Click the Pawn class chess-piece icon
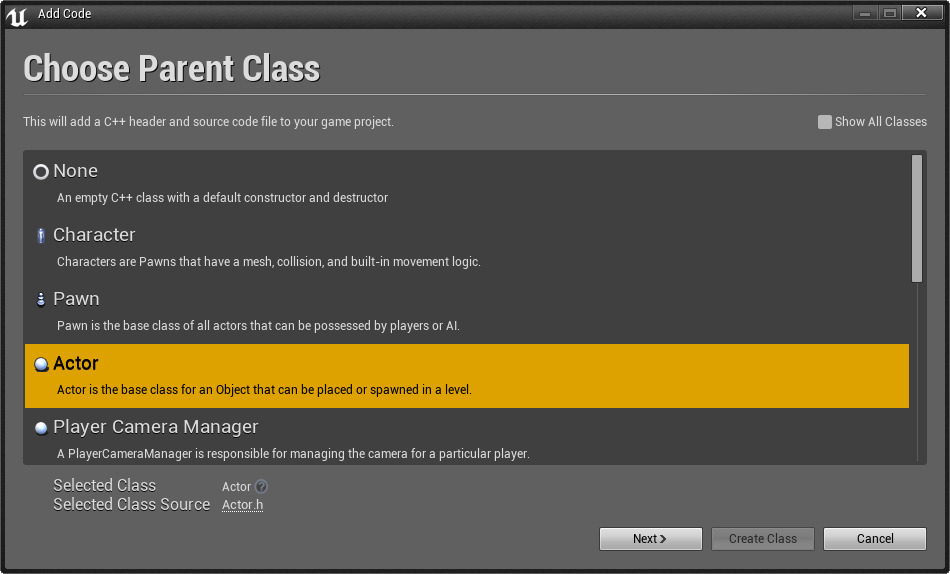The height and width of the screenshot is (574, 950). coord(41,300)
